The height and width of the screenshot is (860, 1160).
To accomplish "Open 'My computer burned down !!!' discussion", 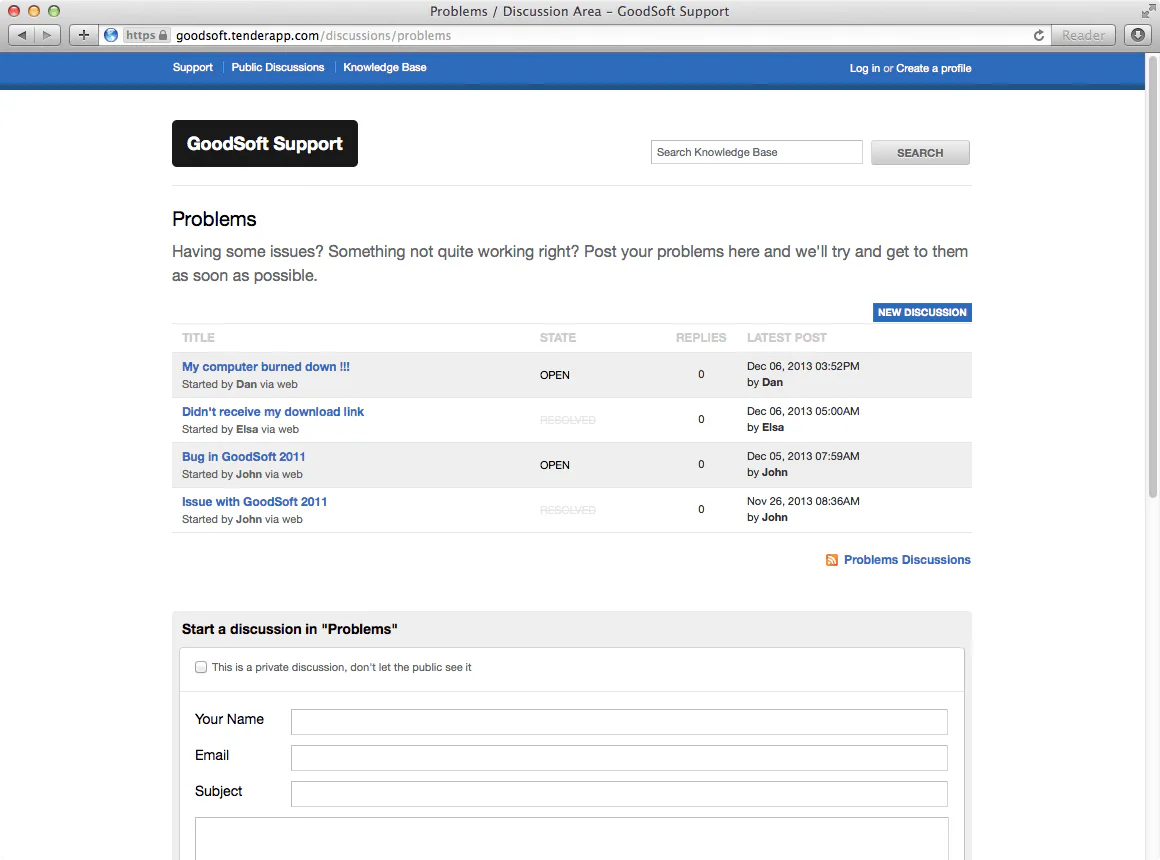I will click(266, 366).
